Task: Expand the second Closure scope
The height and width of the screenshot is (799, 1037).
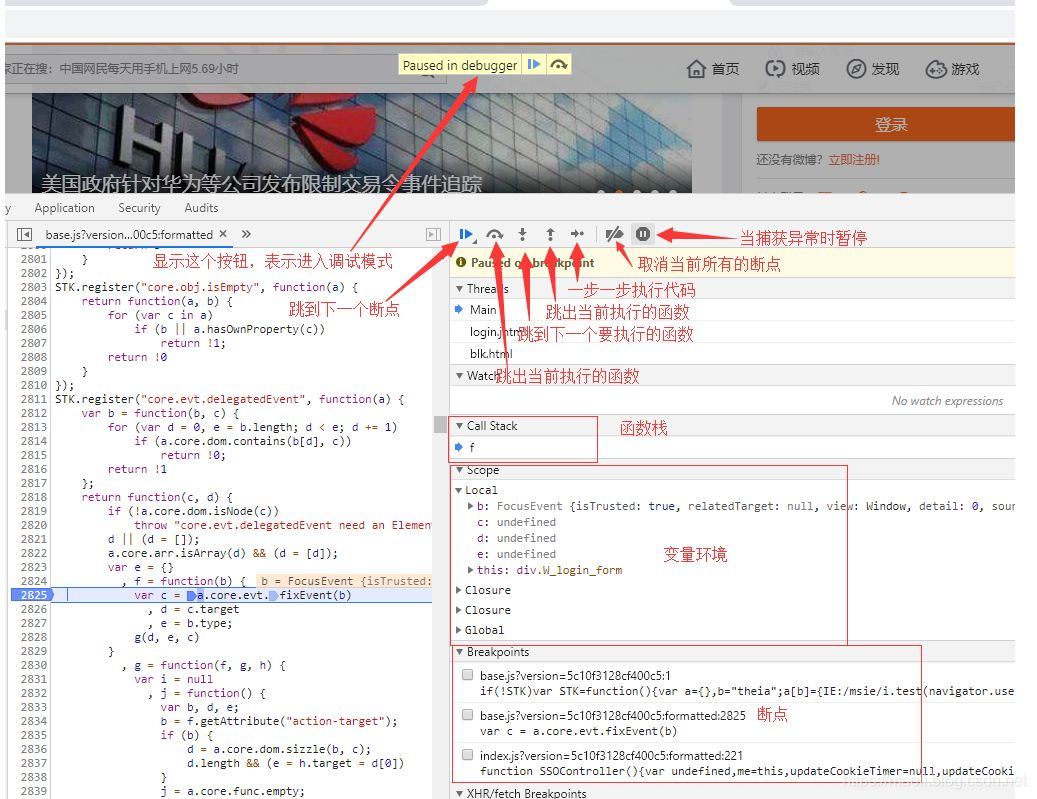Action: pos(458,610)
